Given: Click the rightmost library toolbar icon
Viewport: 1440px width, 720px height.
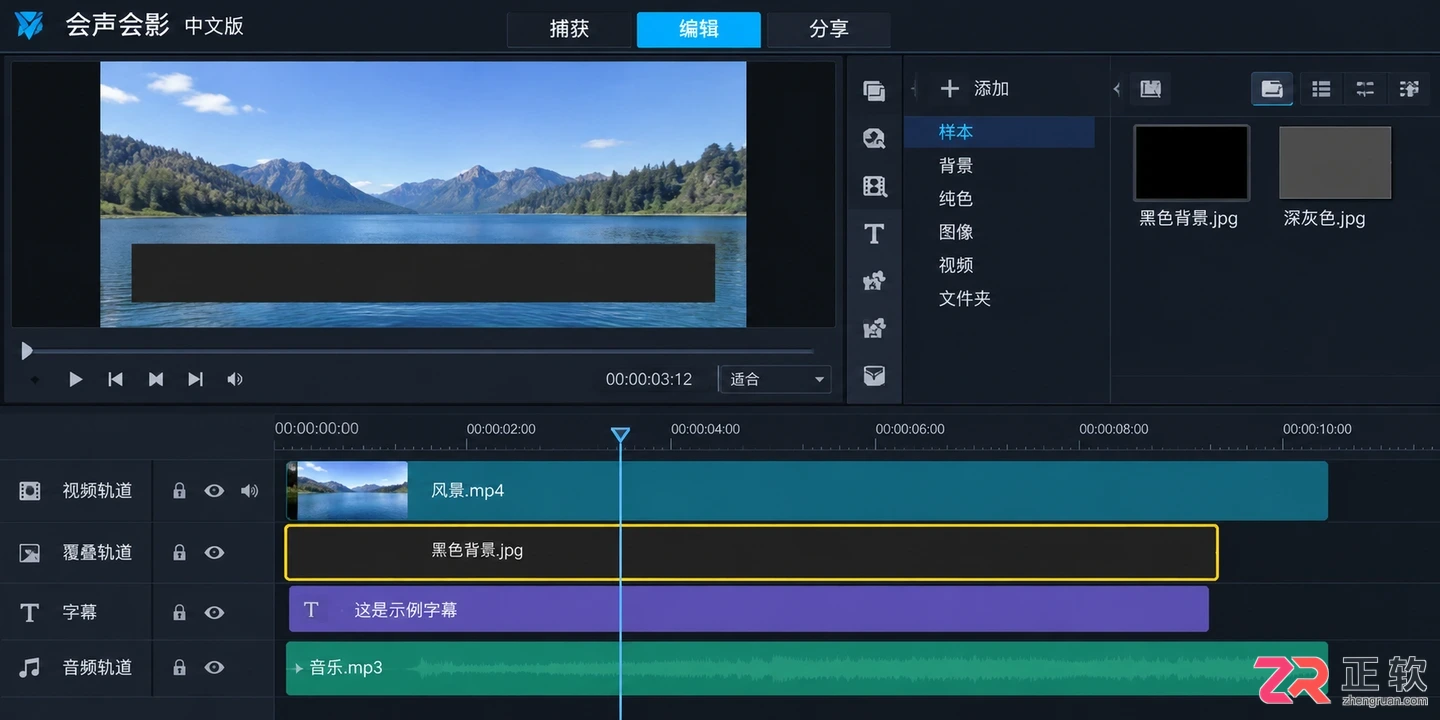Looking at the screenshot, I should (1409, 89).
